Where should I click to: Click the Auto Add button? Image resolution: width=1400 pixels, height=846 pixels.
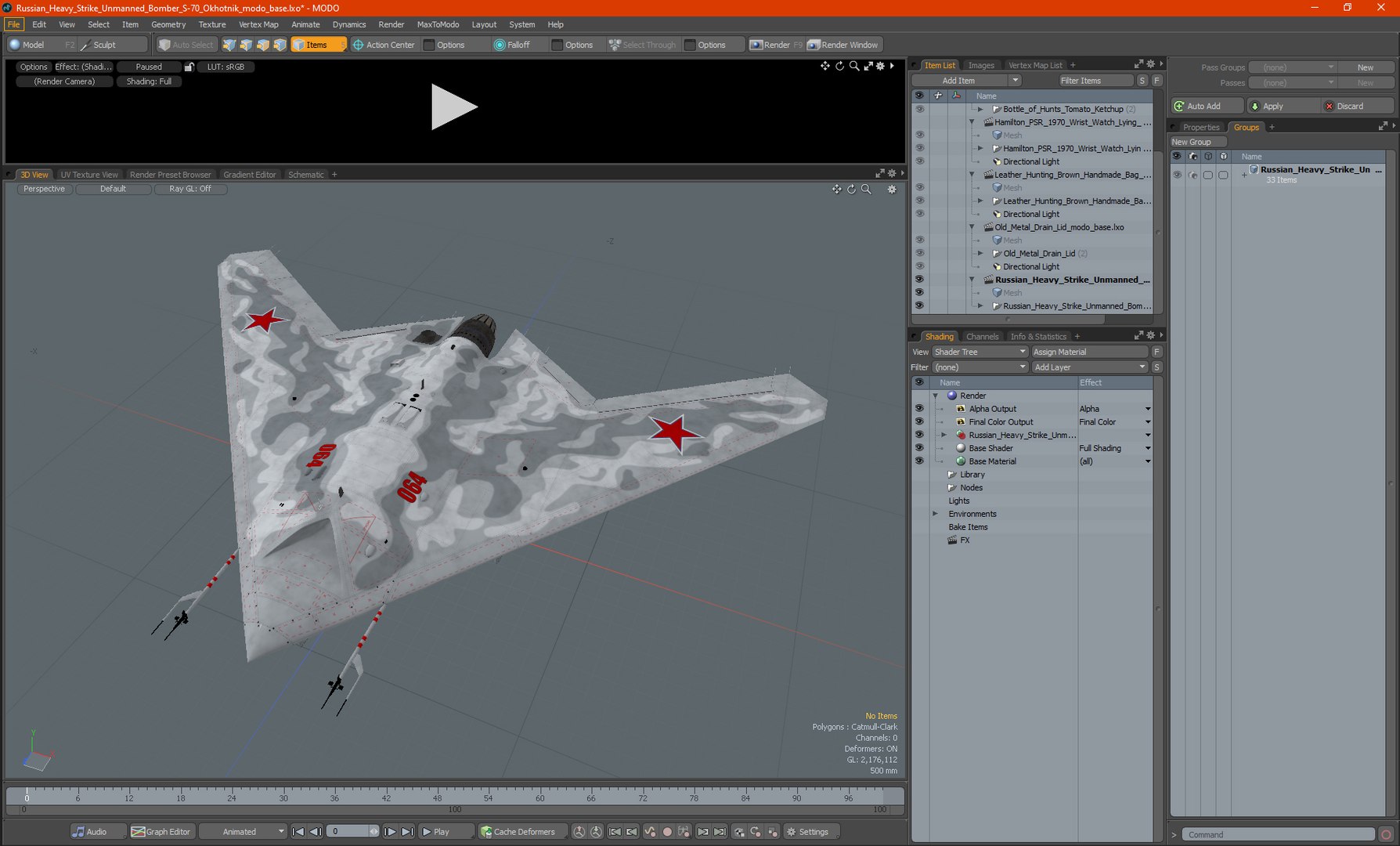click(1207, 107)
